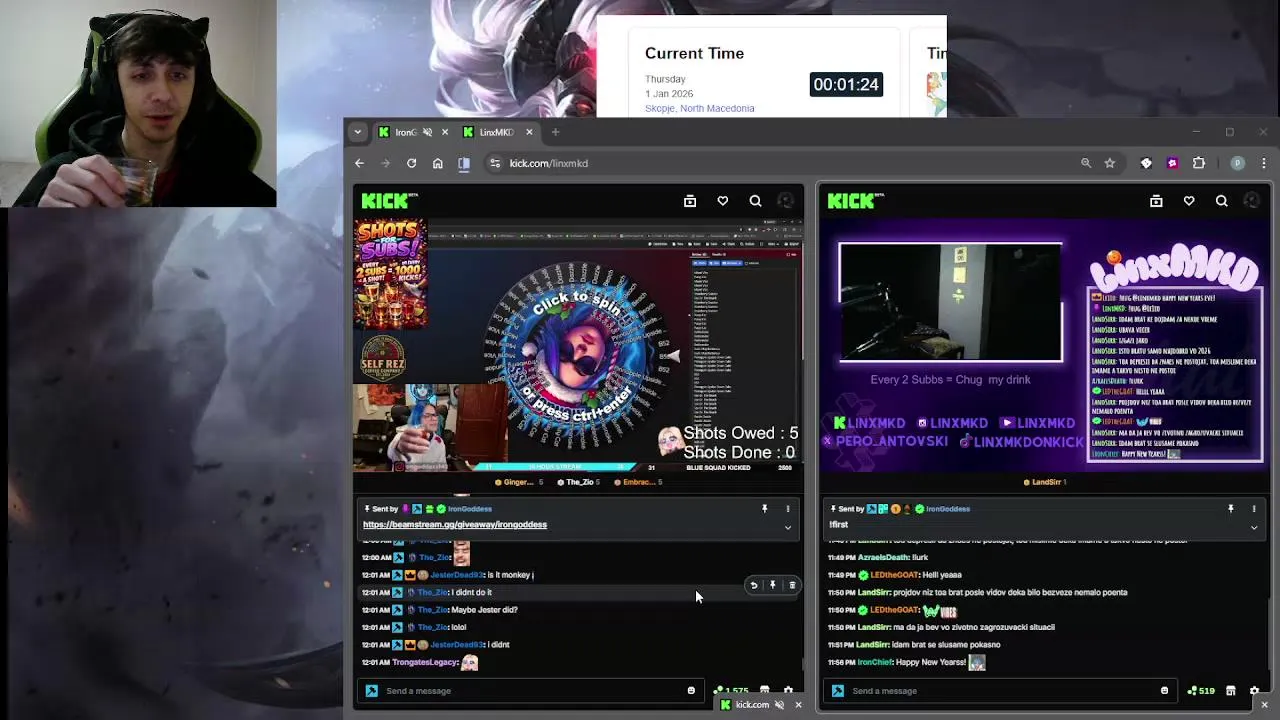This screenshot has width=1280, height=720.
Task: Unpin the IronGoddess giveaway message in left chat
Action: (765, 509)
